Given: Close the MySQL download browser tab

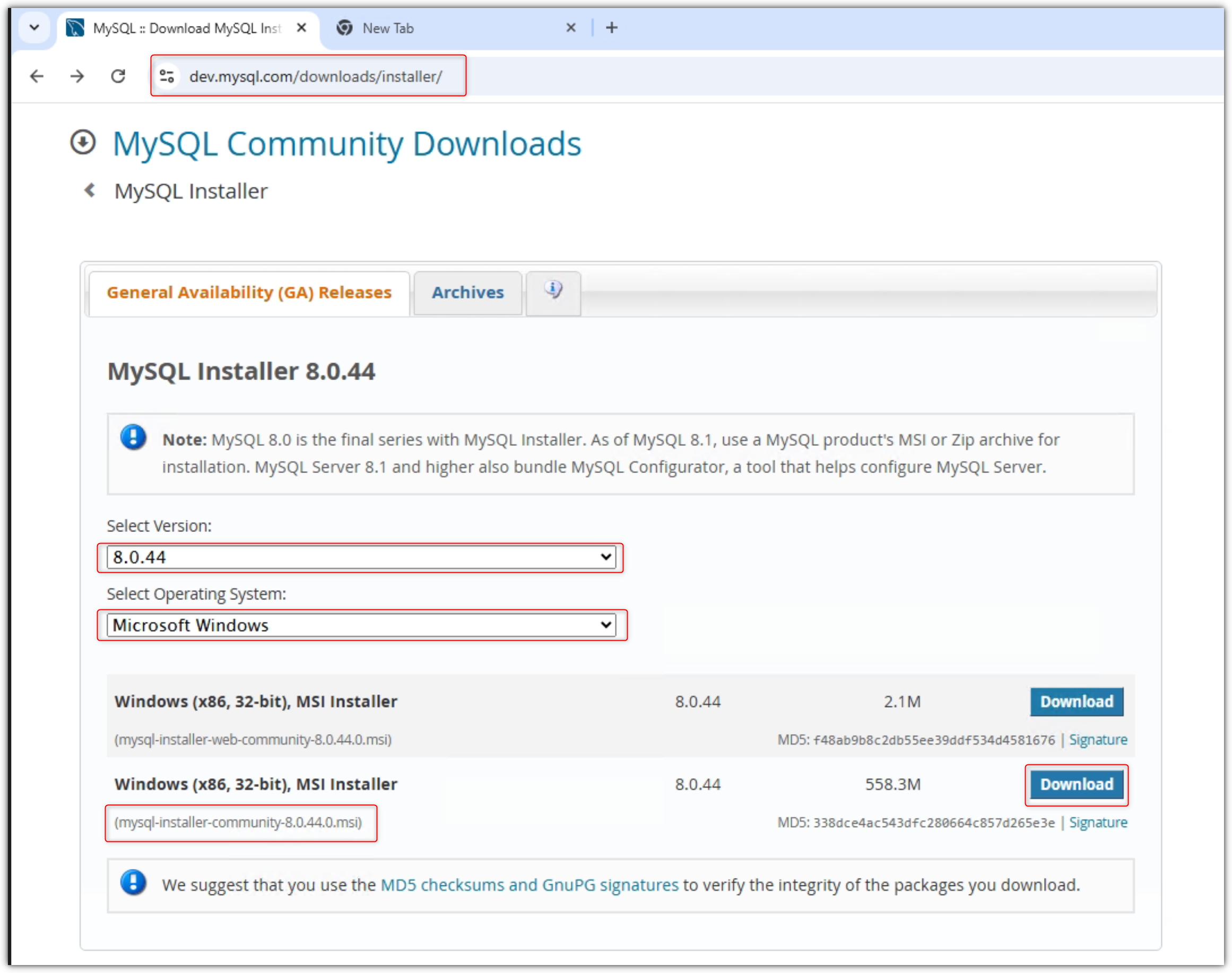Looking at the screenshot, I should (302, 28).
